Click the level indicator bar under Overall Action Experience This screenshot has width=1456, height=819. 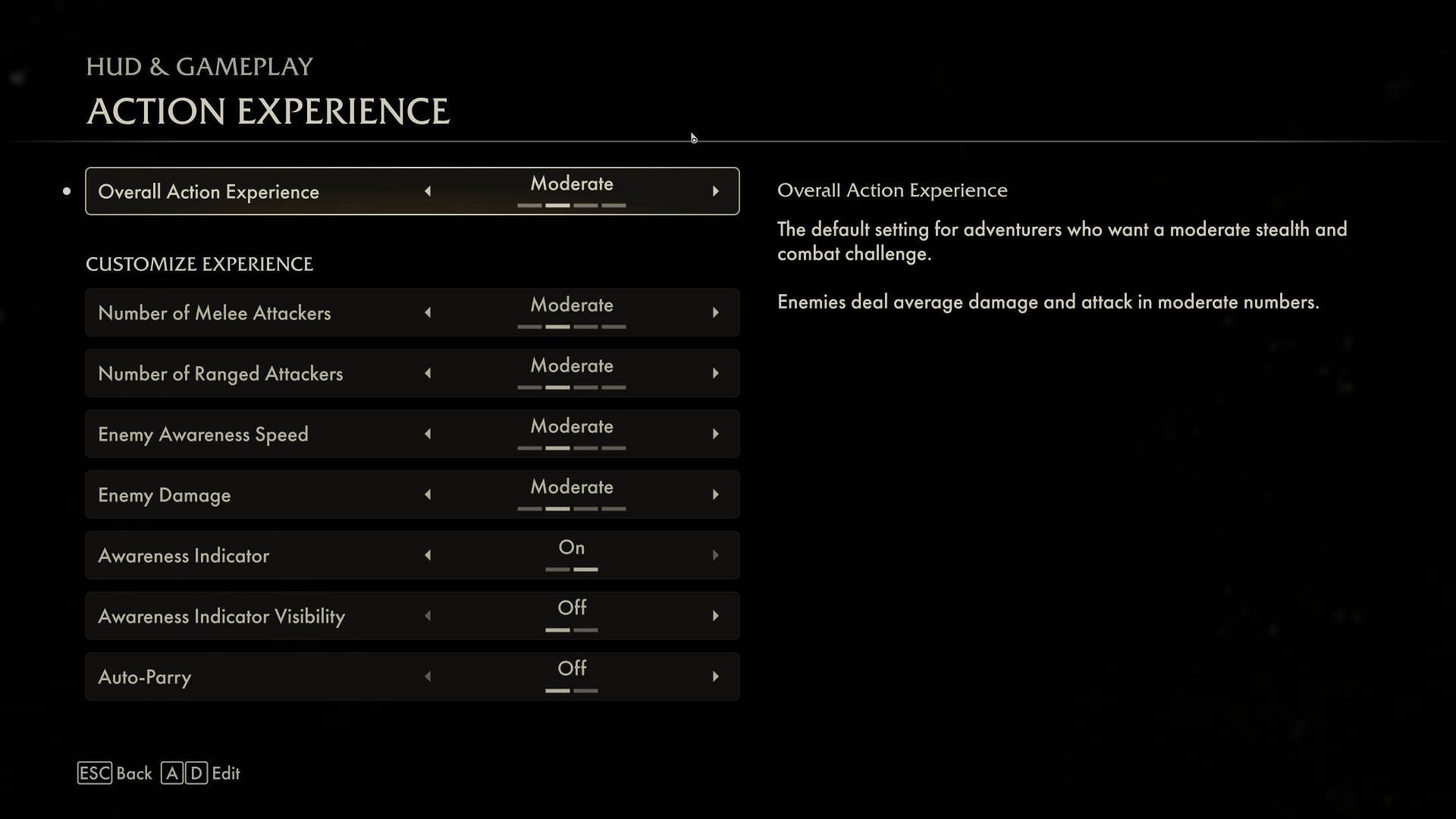coord(571,206)
